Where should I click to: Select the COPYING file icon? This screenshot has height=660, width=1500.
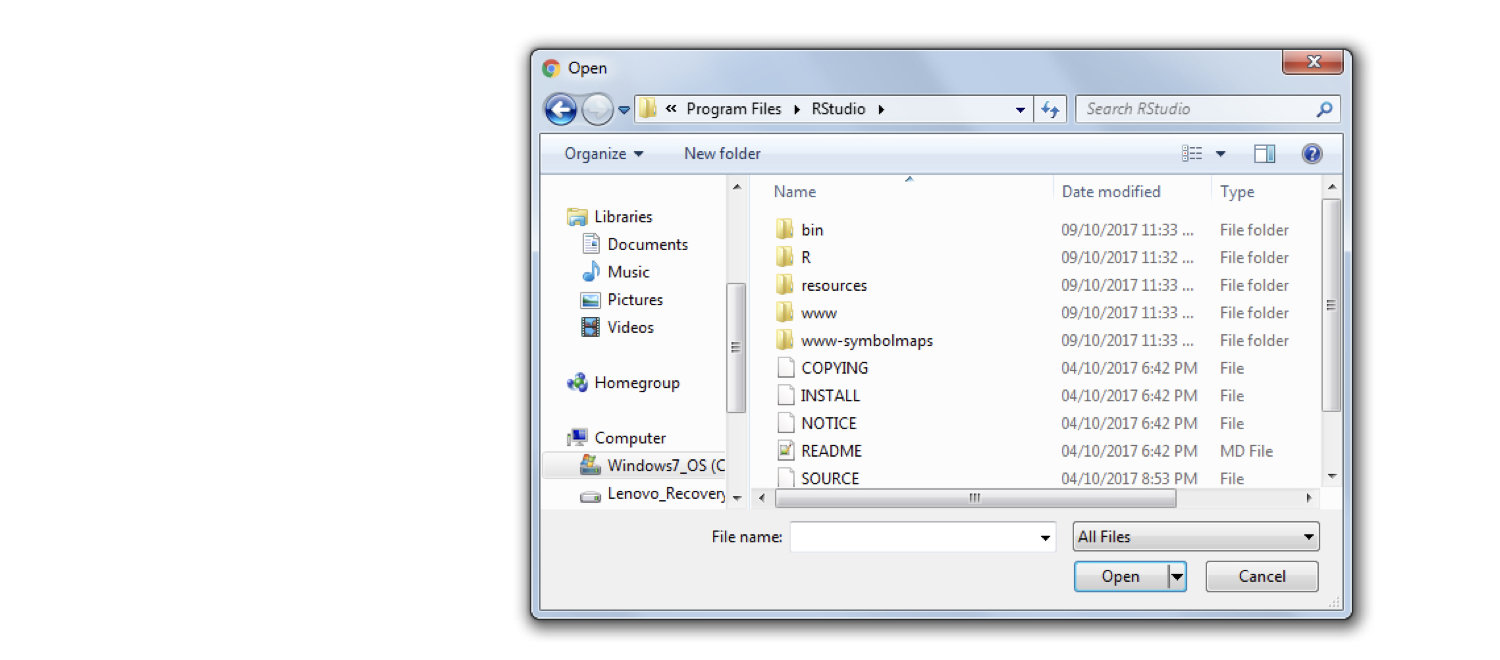[x=785, y=368]
